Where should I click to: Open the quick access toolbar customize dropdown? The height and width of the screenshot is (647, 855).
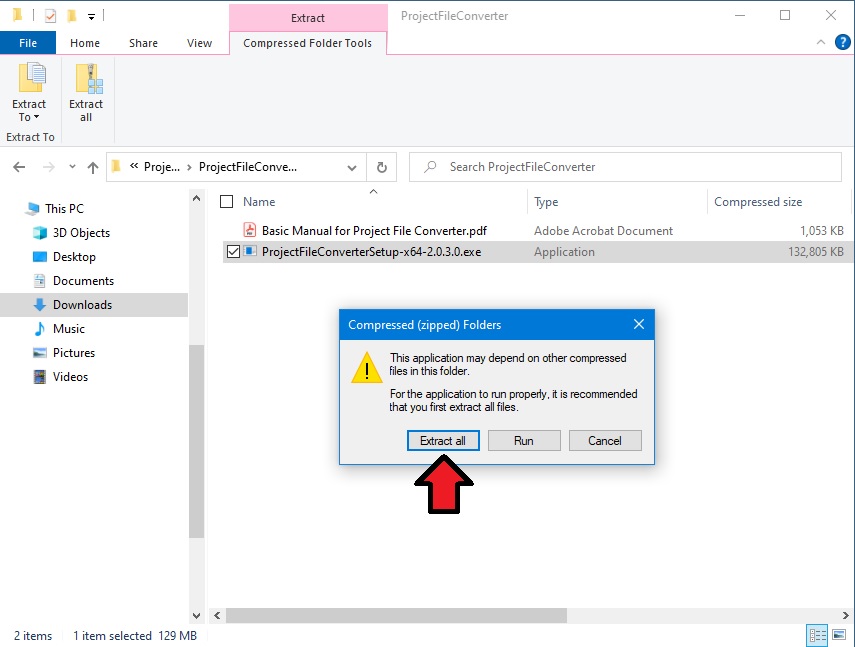(91, 17)
